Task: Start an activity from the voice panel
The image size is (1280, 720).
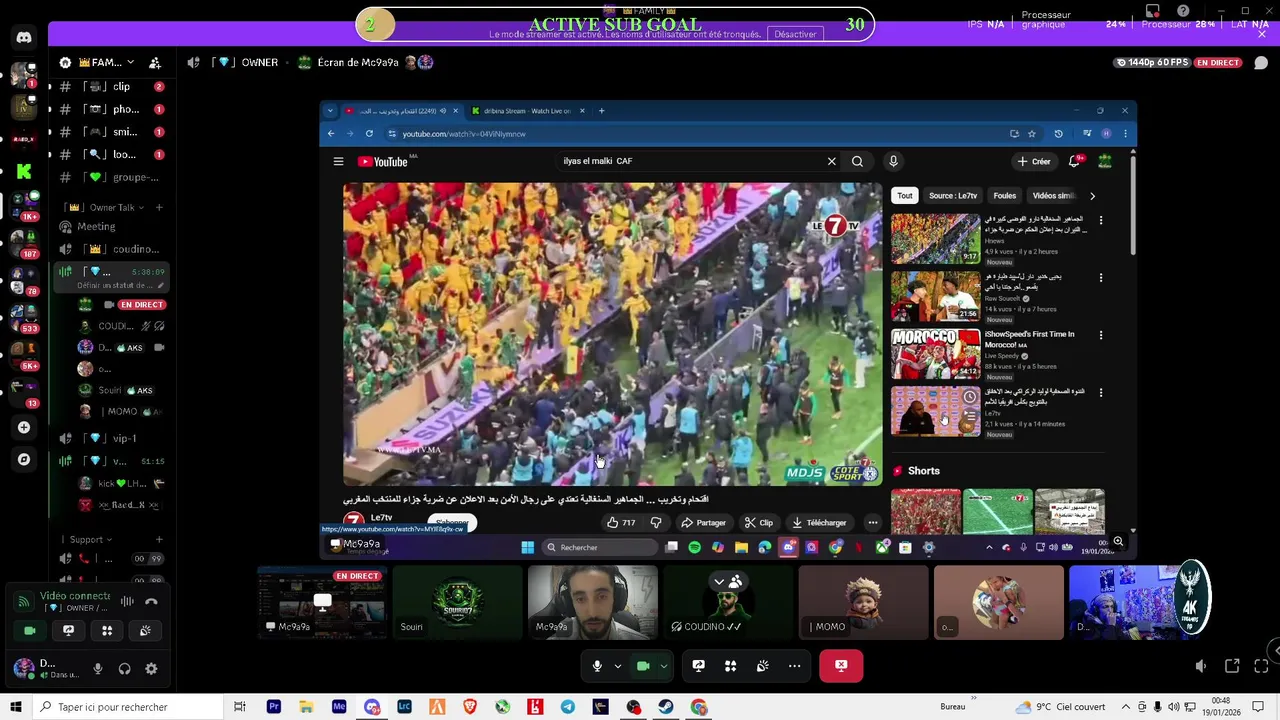Action: pyautogui.click(x=107, y=630)
